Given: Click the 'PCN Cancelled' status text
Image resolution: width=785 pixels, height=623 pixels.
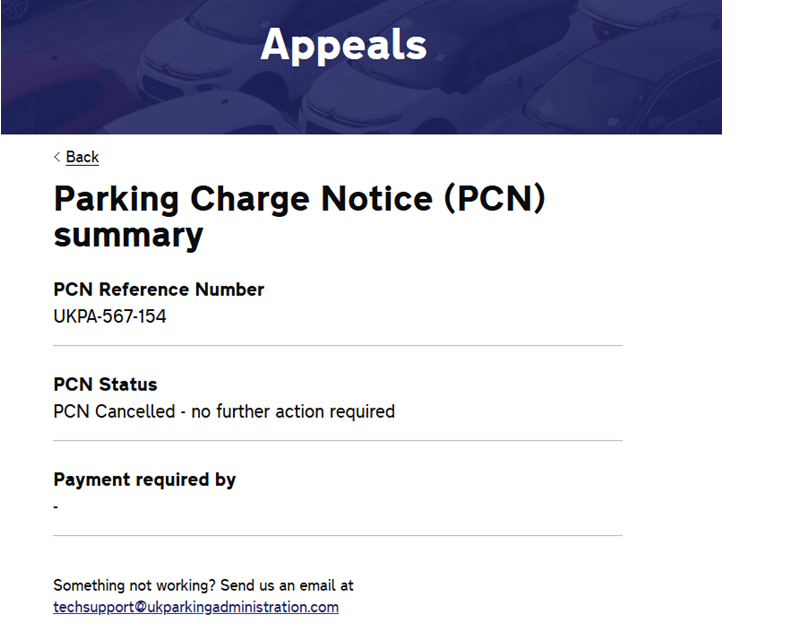Looking at the screenshot, I should (114, 411).
